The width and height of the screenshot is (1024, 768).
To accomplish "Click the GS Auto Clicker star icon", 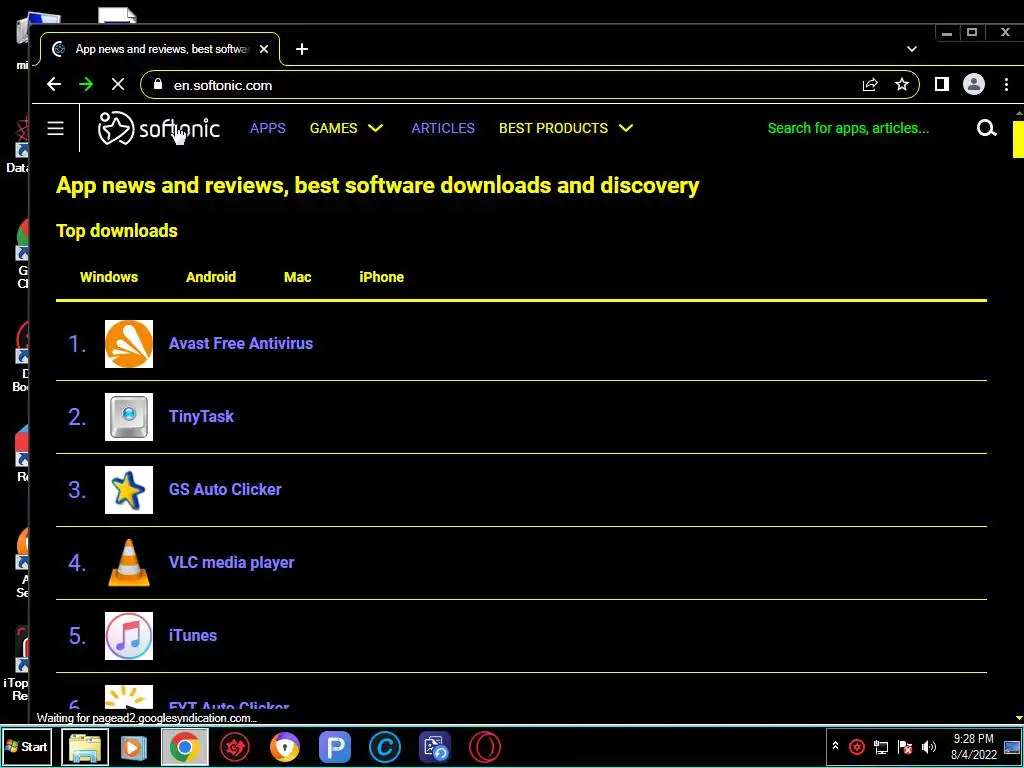I will pyautogui.click(x=129, y=490).
